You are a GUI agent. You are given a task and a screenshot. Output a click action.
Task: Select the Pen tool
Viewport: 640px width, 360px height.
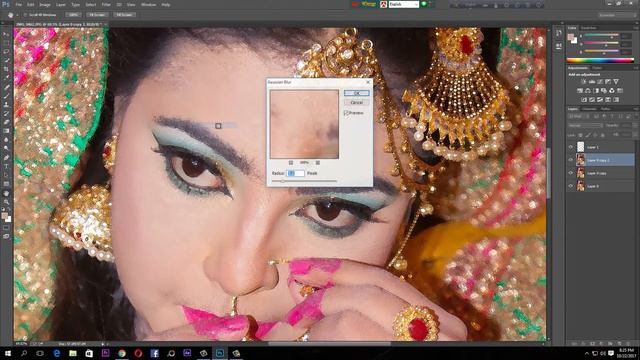point(6,158)
